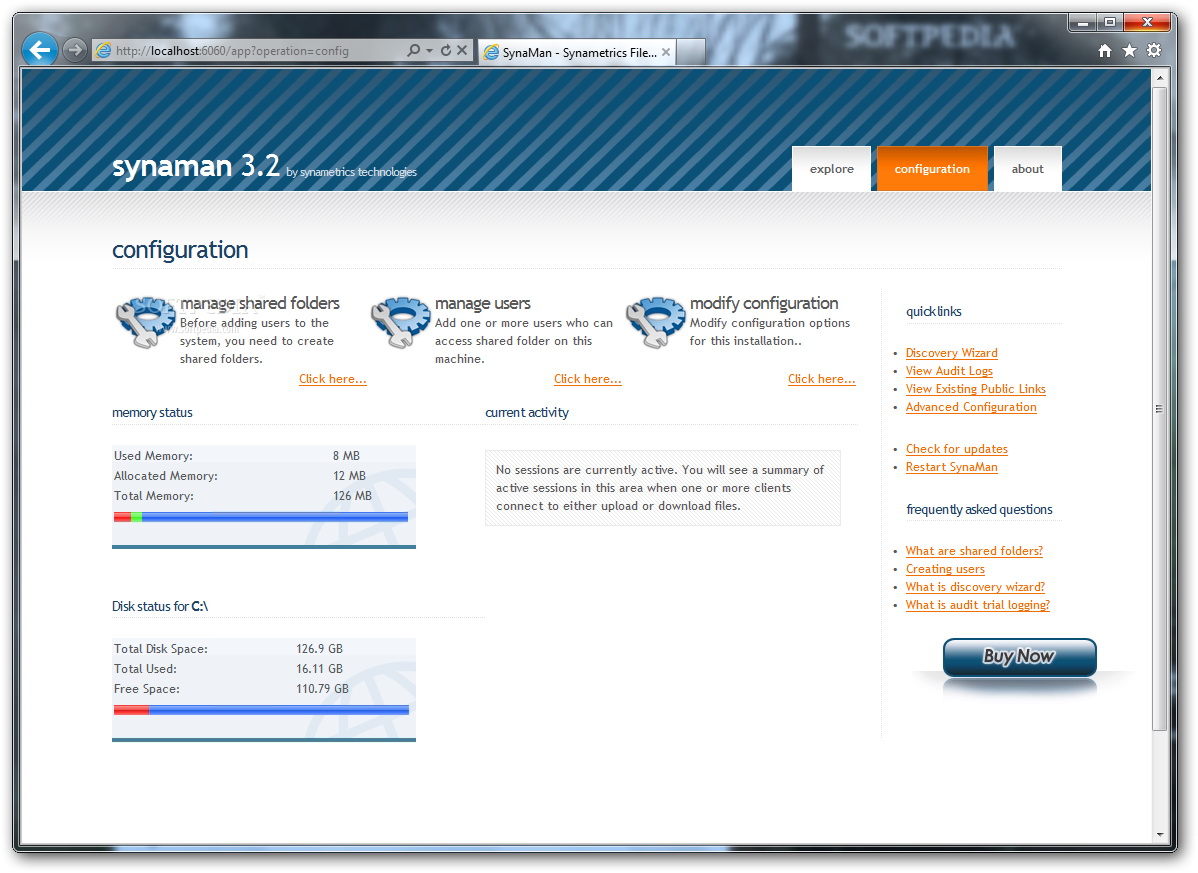Open the address bar dropdown arrow
The width and height of the screenshot is (1198, 873).
pyautogui.click(x=429, y=50)
